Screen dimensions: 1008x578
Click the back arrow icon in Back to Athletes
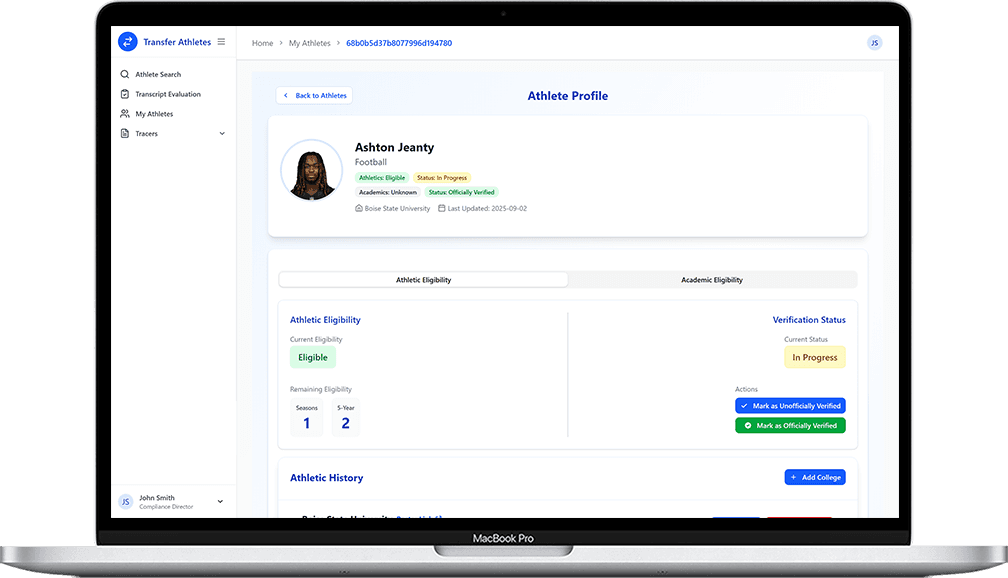286,95
